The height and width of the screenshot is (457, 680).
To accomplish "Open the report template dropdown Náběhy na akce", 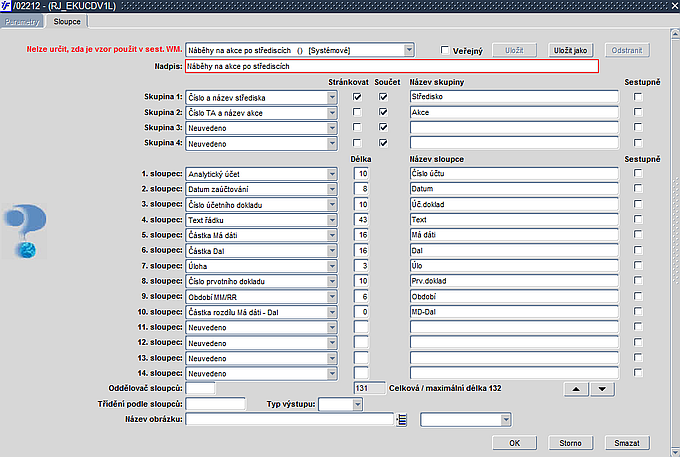I will pyautogui.click(x=409, y=50).
